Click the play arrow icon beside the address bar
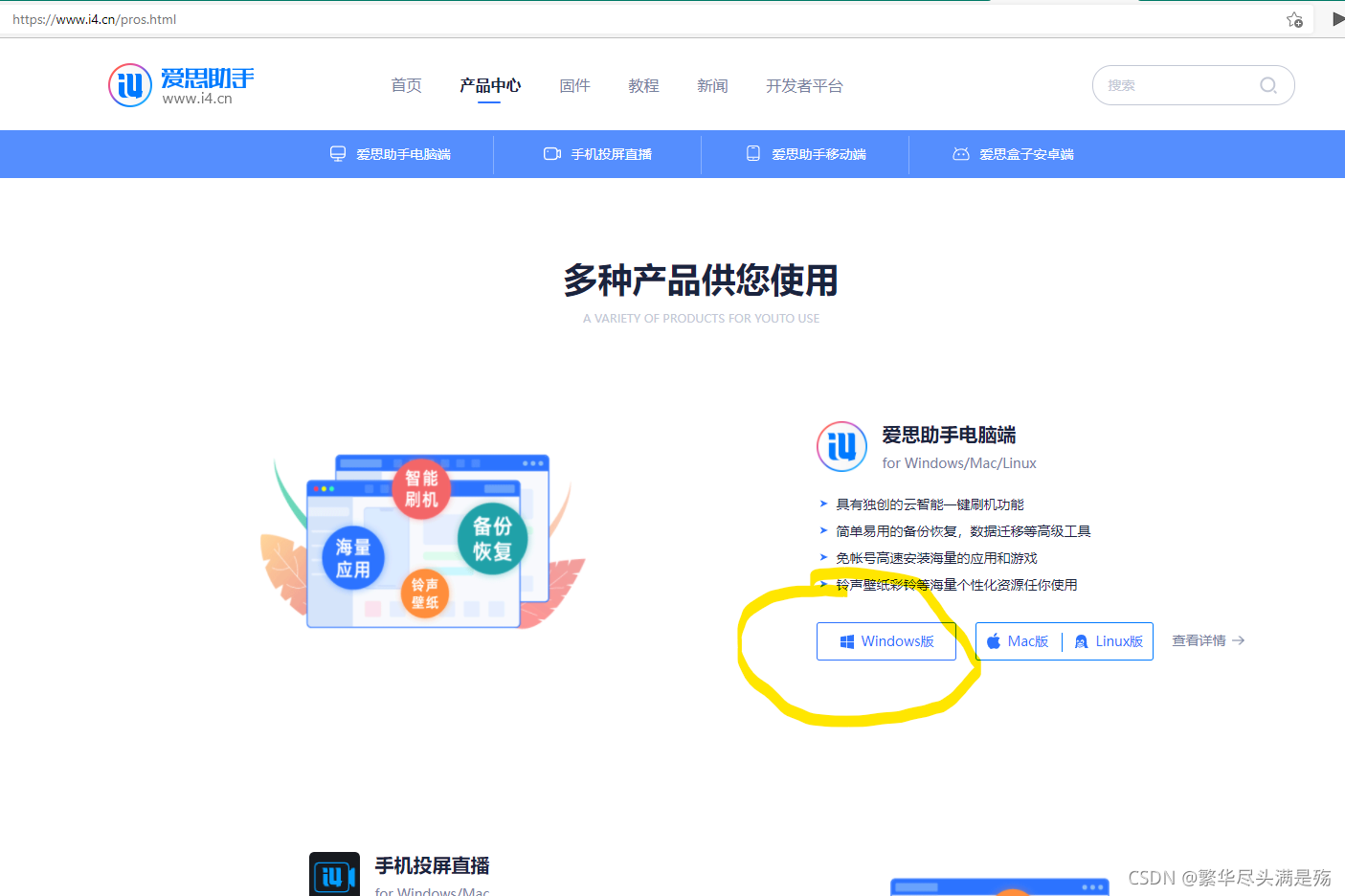 (x=1337, y=18)
